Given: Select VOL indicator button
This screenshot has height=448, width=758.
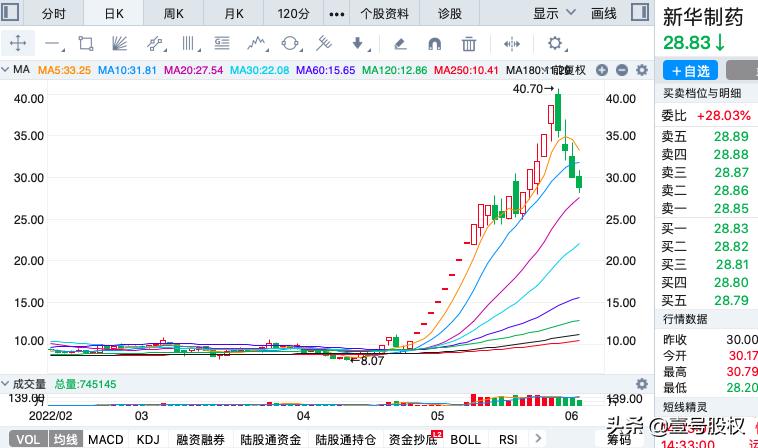Looking at the screenshot, I should (28, 439).
